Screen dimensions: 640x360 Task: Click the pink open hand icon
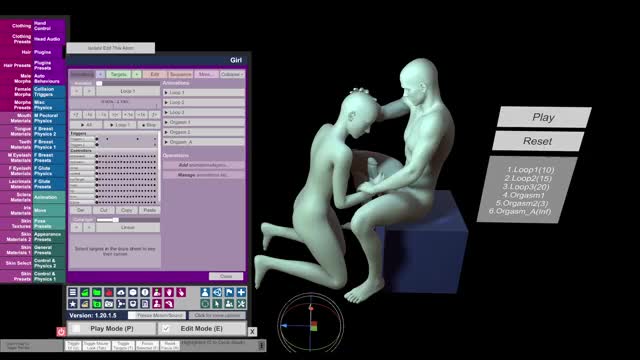point(169,292)
